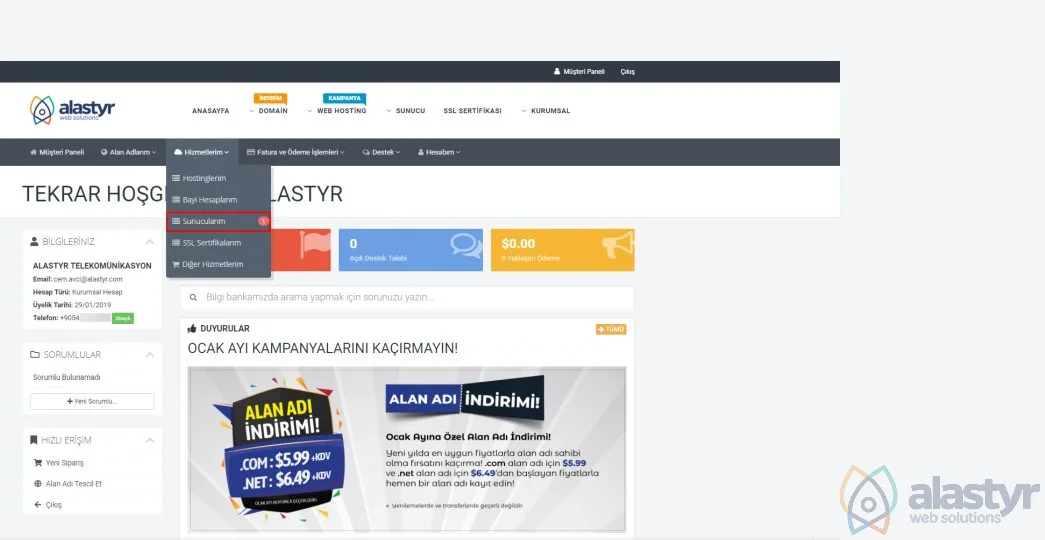Click Yeni Sorumlu button
This screenshot has height=540, width=1045.
tap(92, 401)
